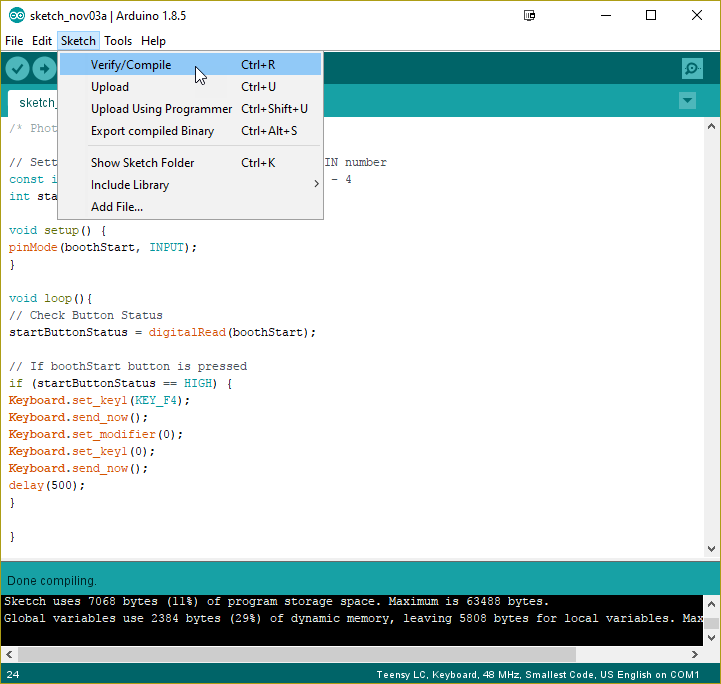Click the 'void loop(){' code line
Viewport: 721px width, 684px height.
pyautogui.click(x=51, y=298)
